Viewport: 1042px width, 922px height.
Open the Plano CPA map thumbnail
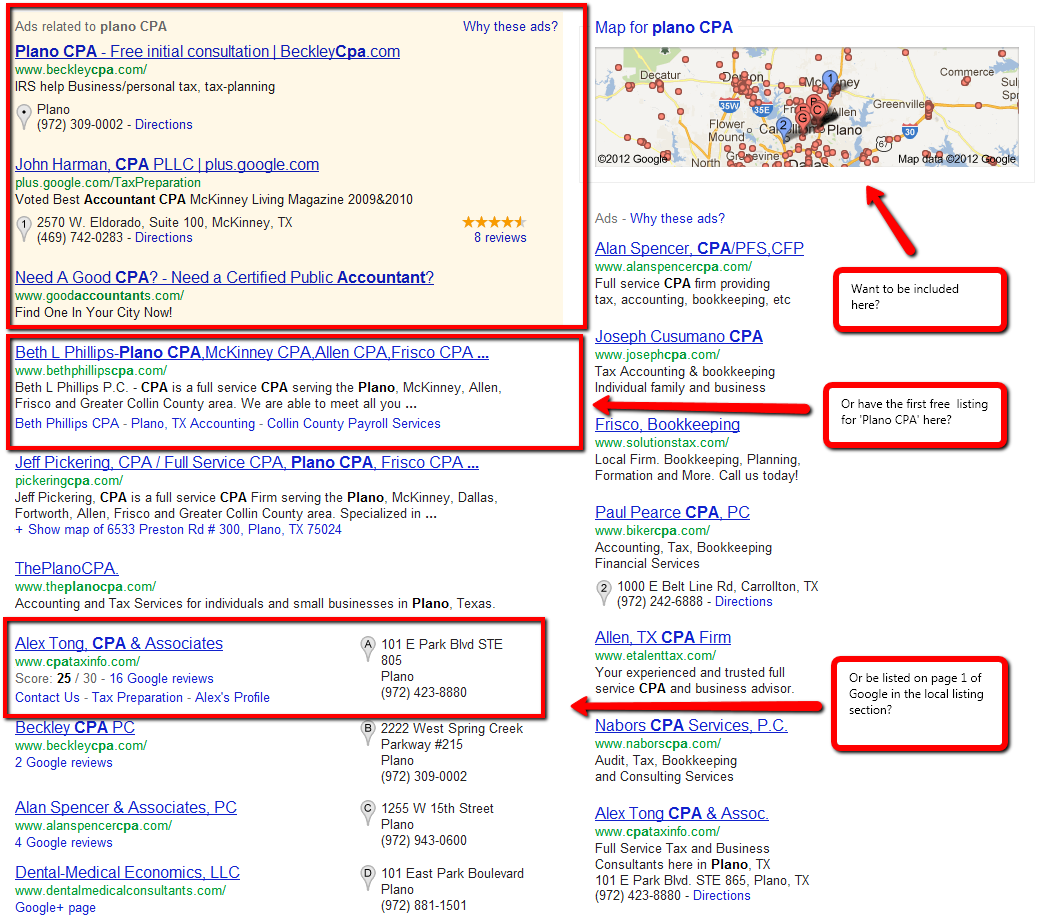(806, 107)
